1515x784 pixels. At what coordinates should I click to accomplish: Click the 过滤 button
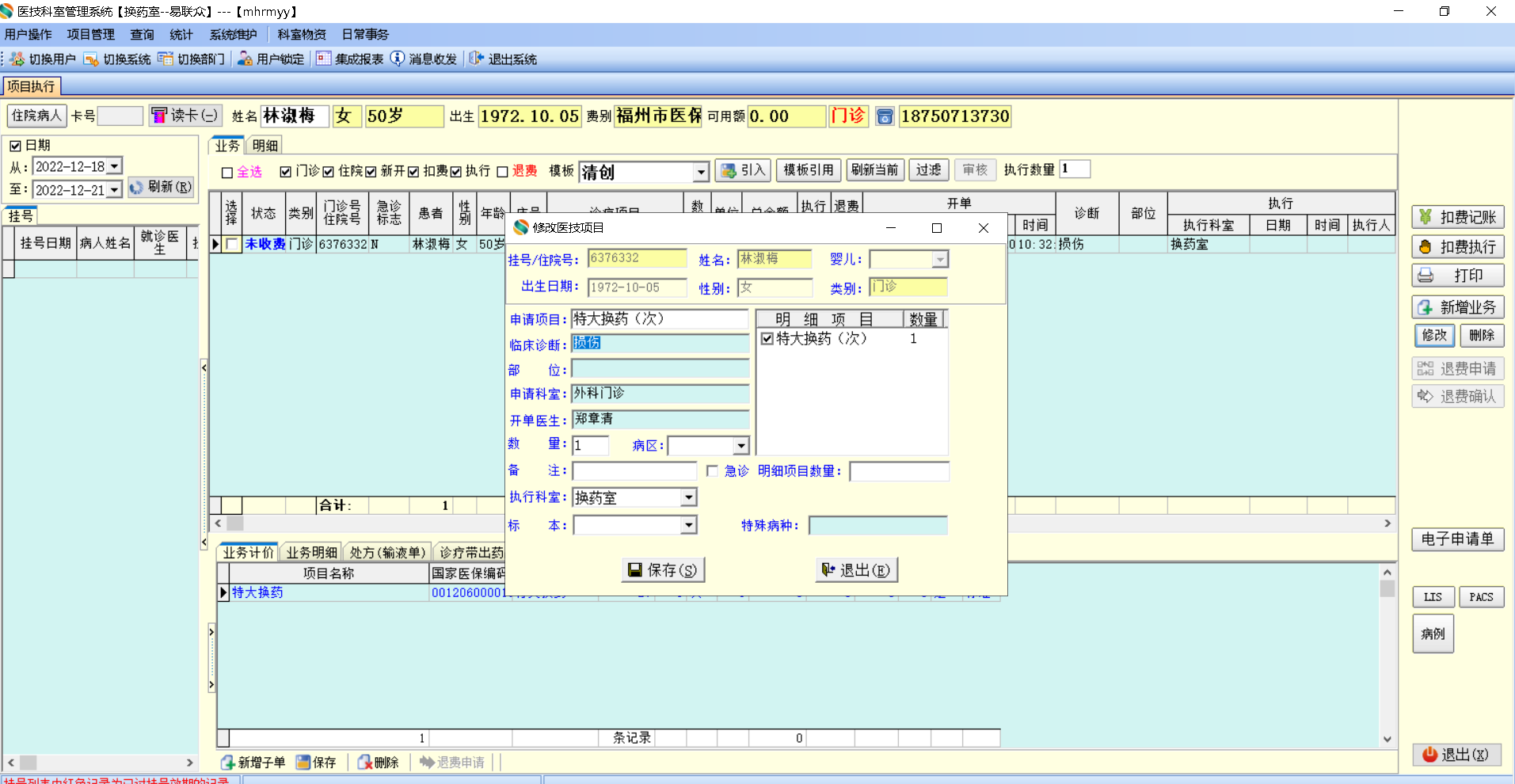(929, 170)
